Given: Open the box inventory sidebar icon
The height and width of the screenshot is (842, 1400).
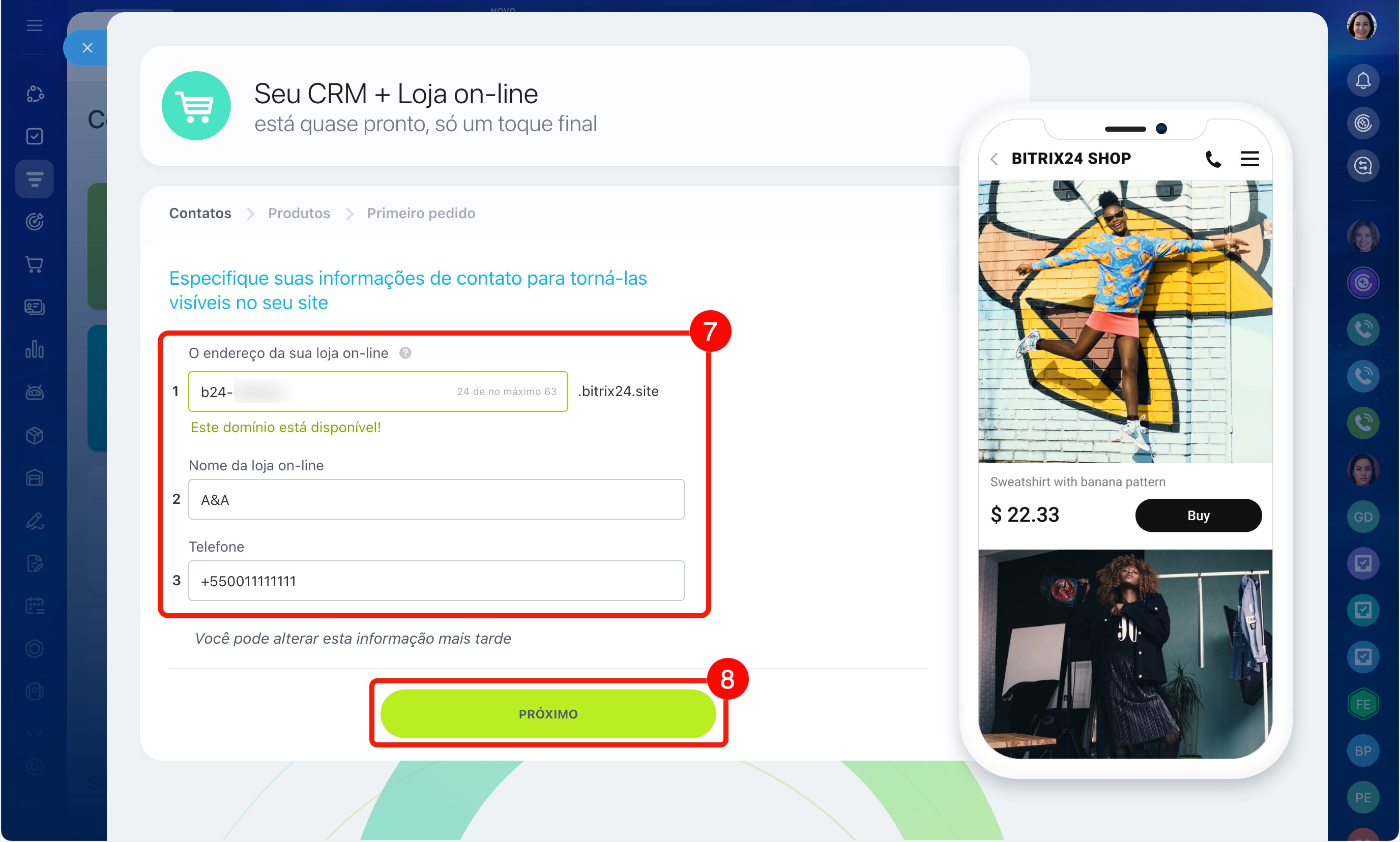Looking at the screenshot, I should pos(35,435).
